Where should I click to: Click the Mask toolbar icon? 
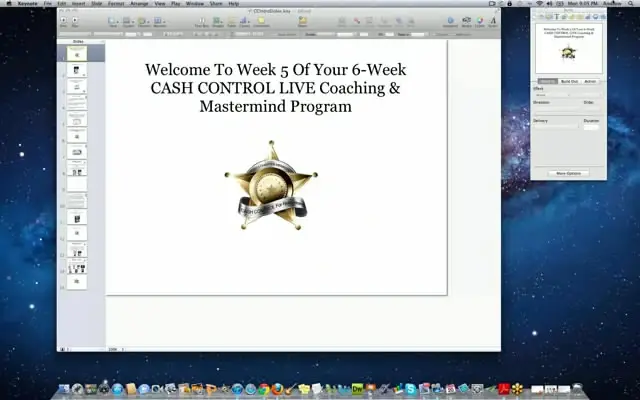click(x=342, y=22)
